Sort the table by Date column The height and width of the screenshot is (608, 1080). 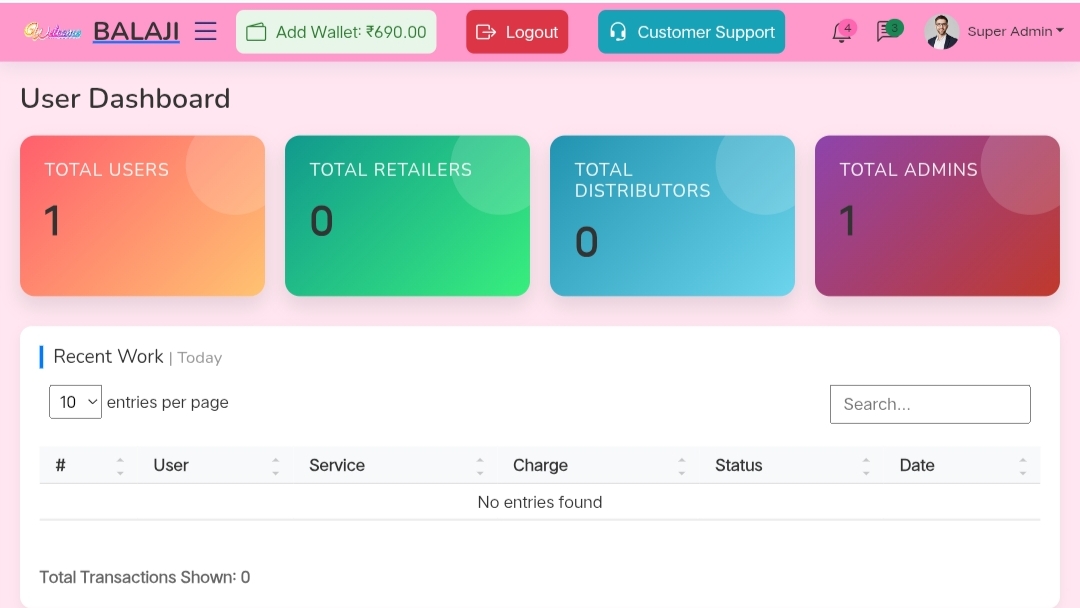[916, 465]
